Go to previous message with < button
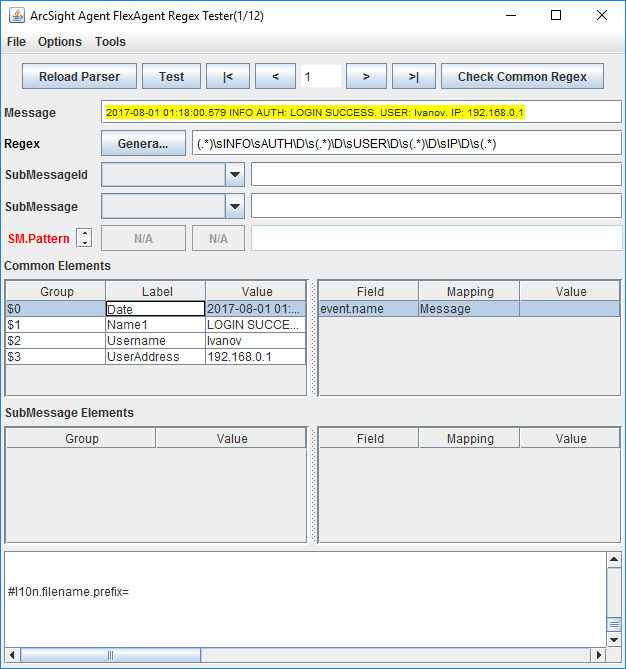The height and width of the screenshot is (669, 626). (275, 76)
